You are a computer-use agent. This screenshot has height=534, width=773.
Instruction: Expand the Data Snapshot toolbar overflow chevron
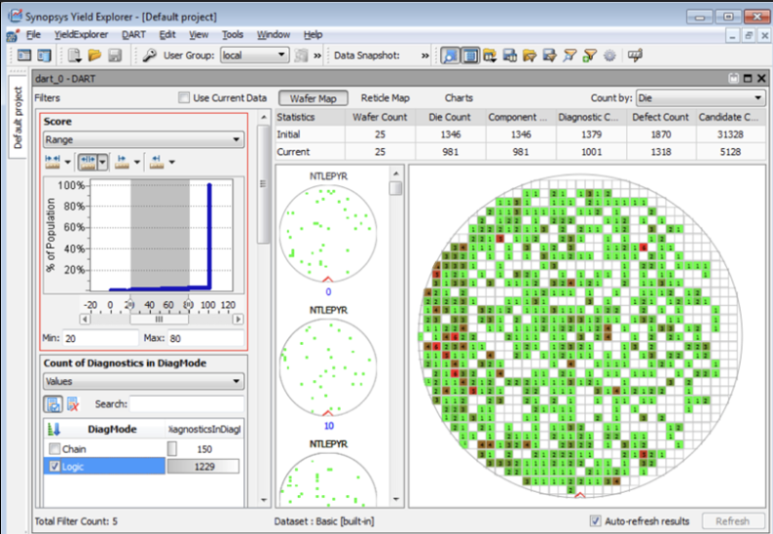425,56
